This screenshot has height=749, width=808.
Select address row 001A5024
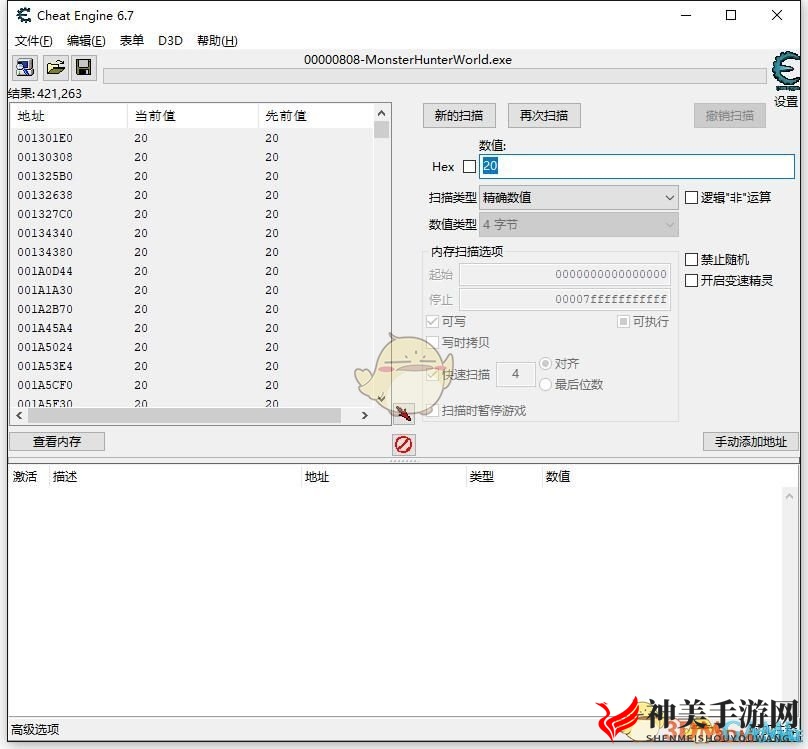(x=192, y=348)
